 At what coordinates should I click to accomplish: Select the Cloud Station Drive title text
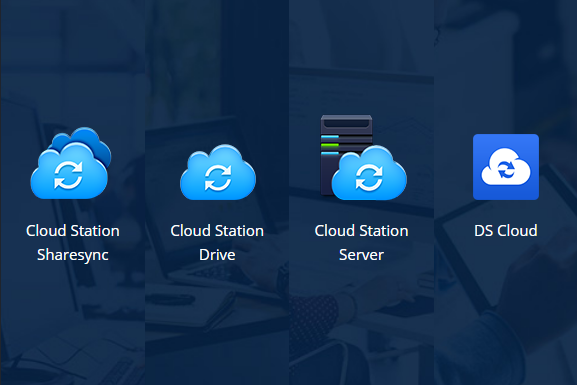click(217, 243)
